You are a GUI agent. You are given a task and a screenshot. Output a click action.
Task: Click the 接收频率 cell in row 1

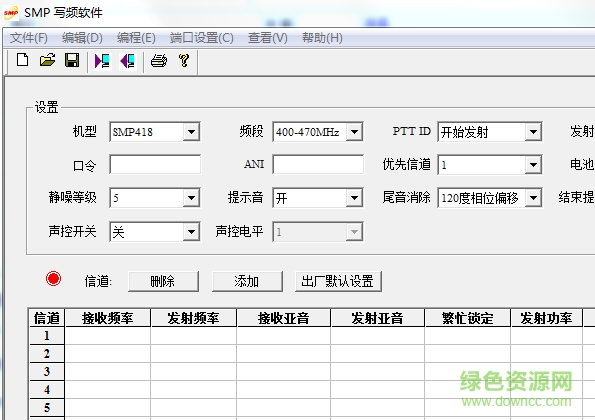coord(108,336)
